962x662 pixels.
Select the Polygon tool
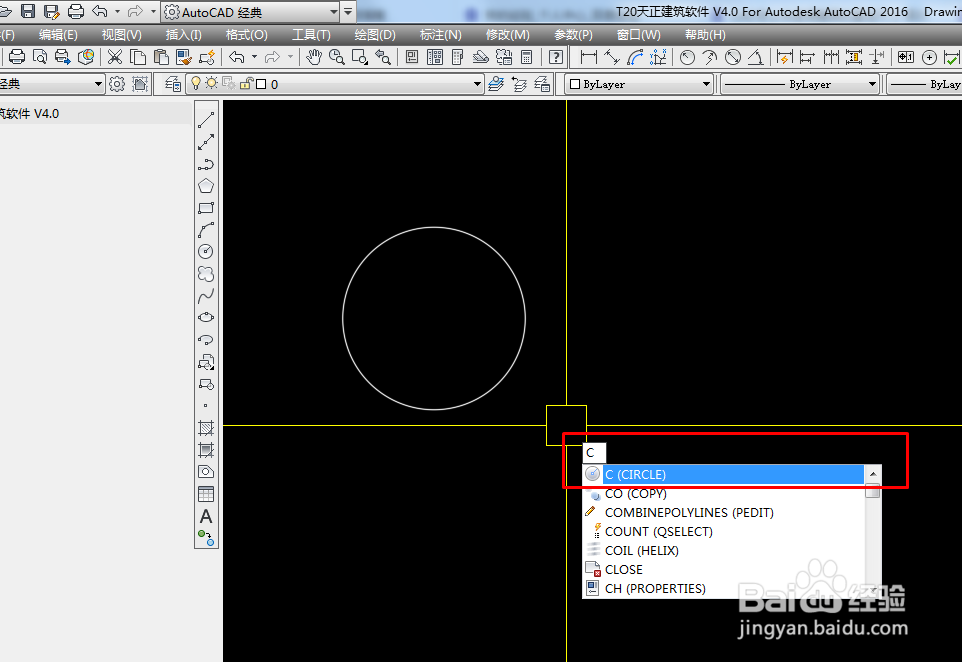point(206,186)
